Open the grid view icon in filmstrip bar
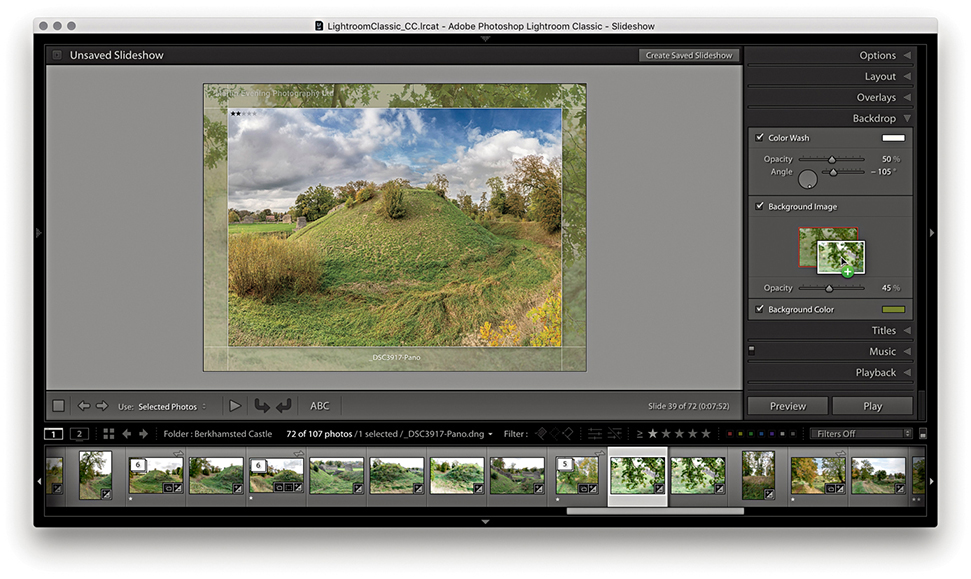 point(108,434)
